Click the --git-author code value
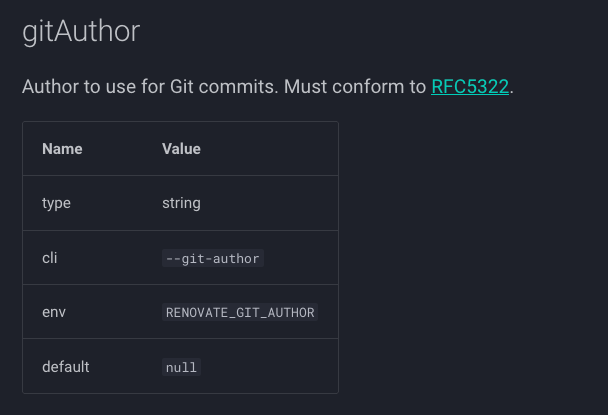The width and height of the screenshot is (608, 415). pyautogui.click(x=212, y=258)
